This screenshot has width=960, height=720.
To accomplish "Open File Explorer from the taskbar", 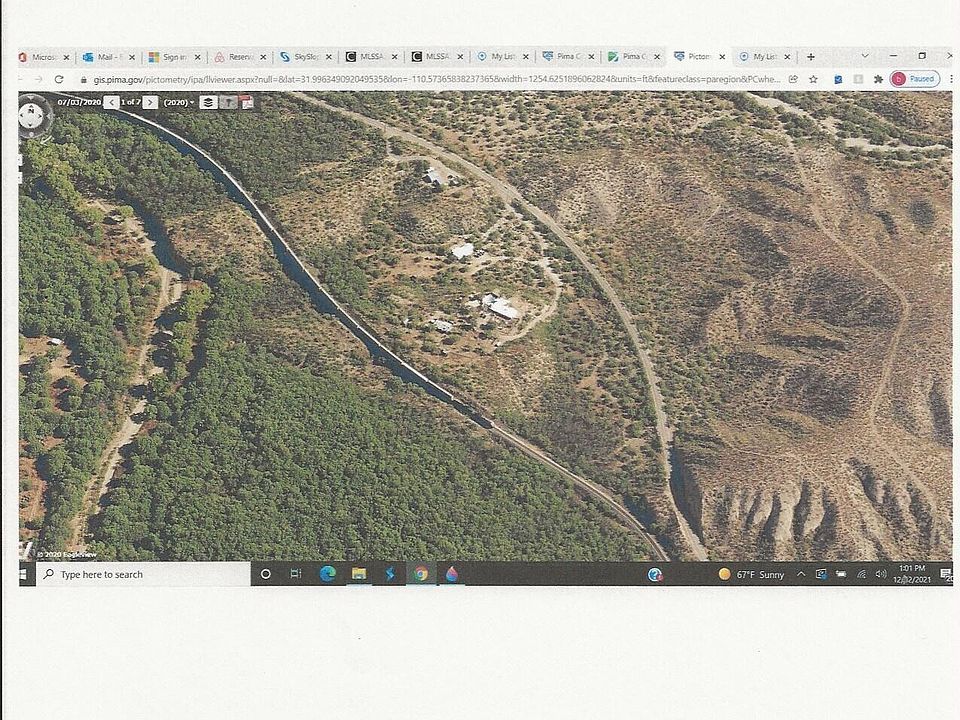I will [x=358, y=574].
